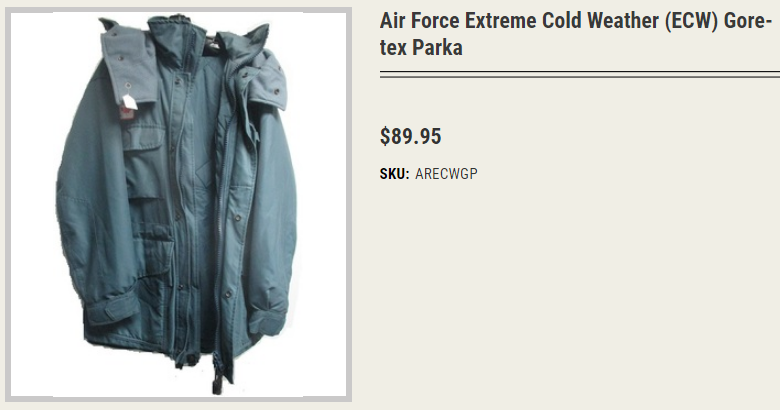Click the product title 'Air Force Extreme Cold Weather'
This screenshot has height=410, width=780.
(x=521, y=21)
